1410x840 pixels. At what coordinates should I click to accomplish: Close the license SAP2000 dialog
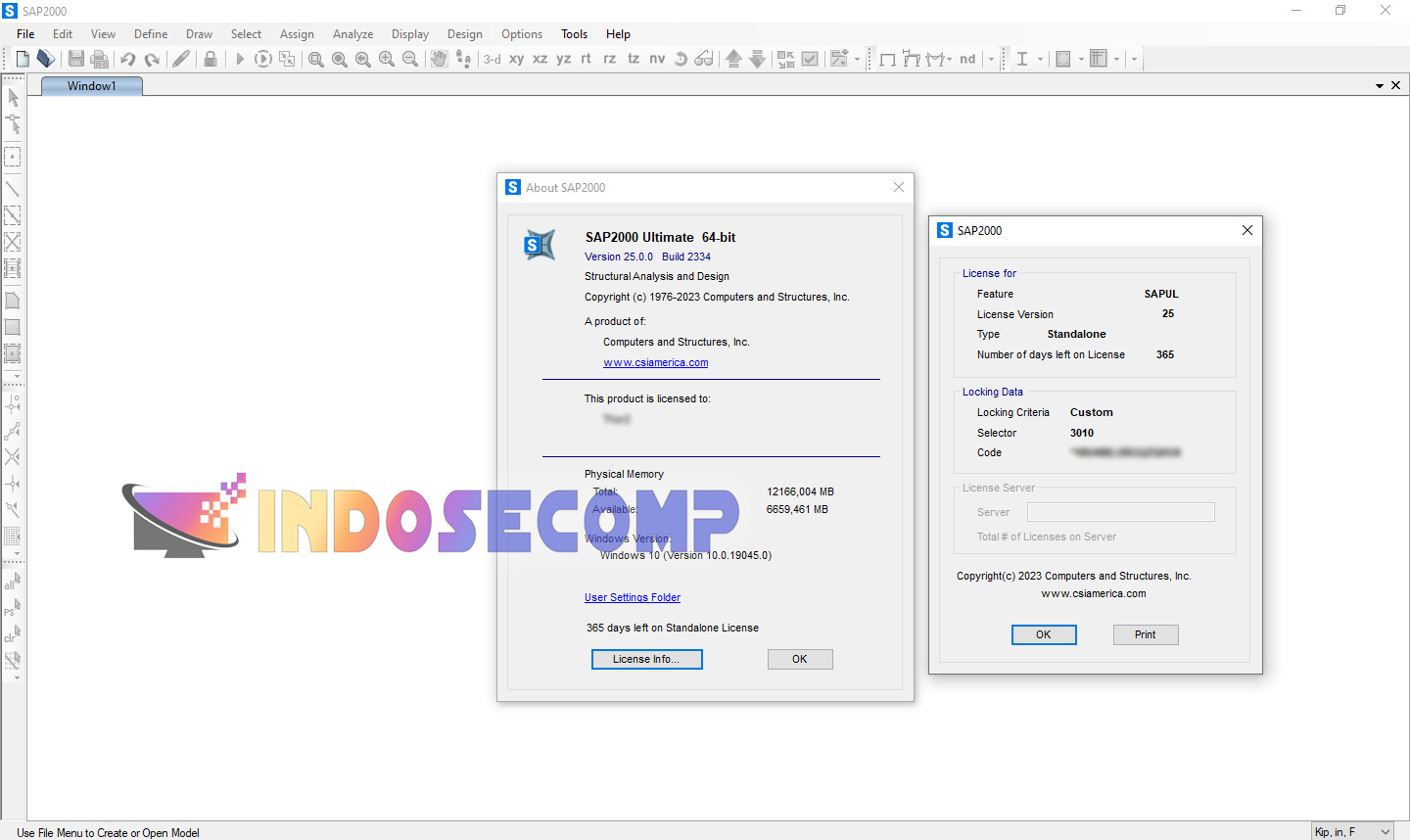click(x=1247, y=230)
